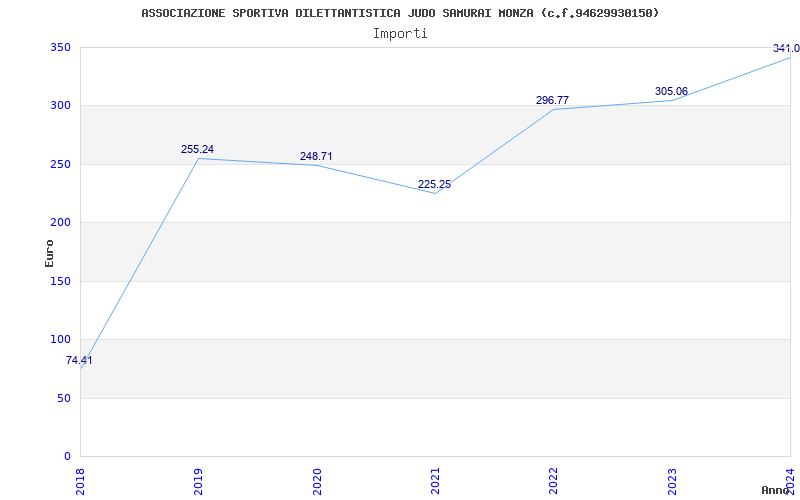The width and height of the screenshot is (800, 500).
Task: Click the Anno axis label
Action: coord(776,490)
